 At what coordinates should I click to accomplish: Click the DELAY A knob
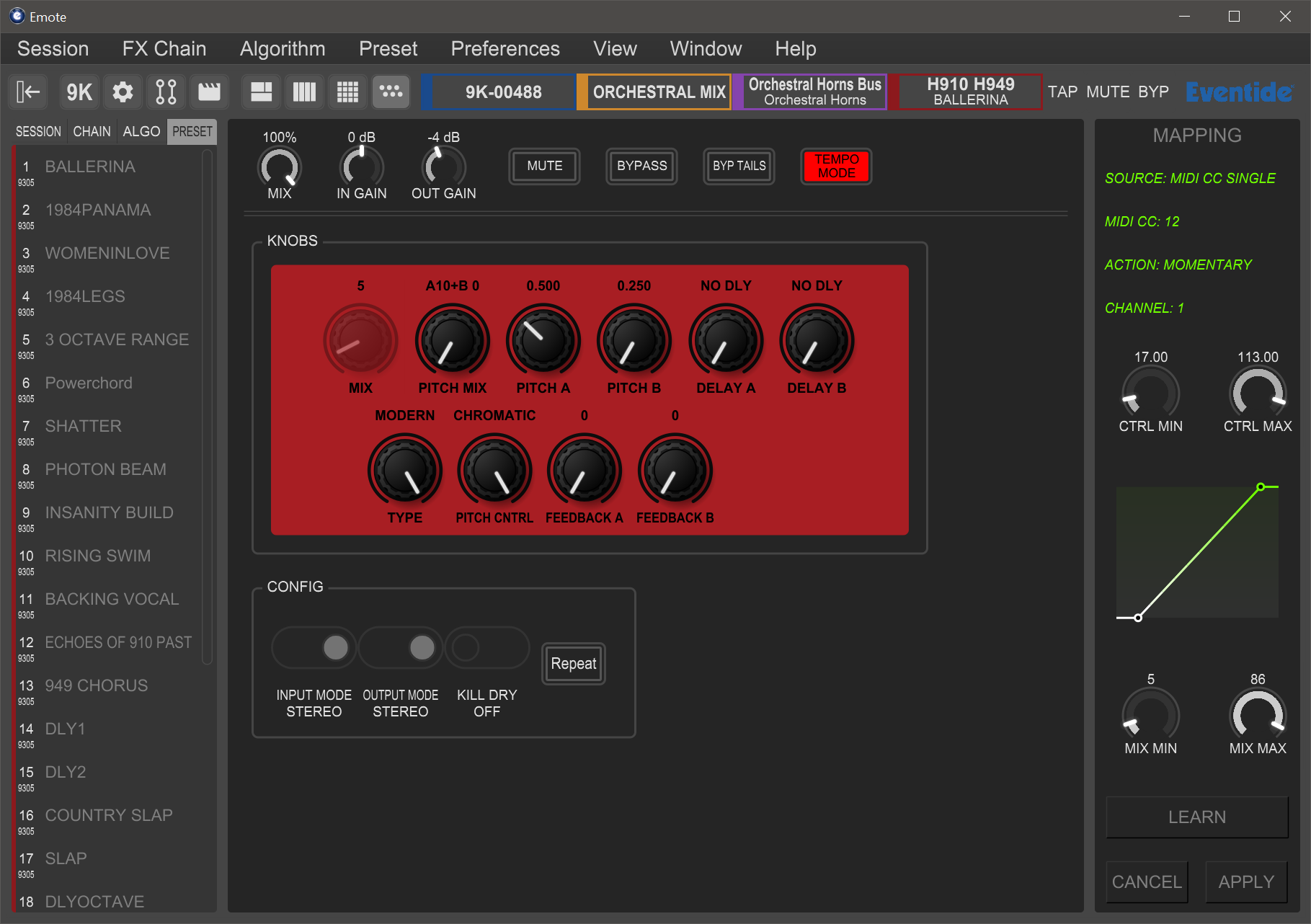tap(726, 339)
